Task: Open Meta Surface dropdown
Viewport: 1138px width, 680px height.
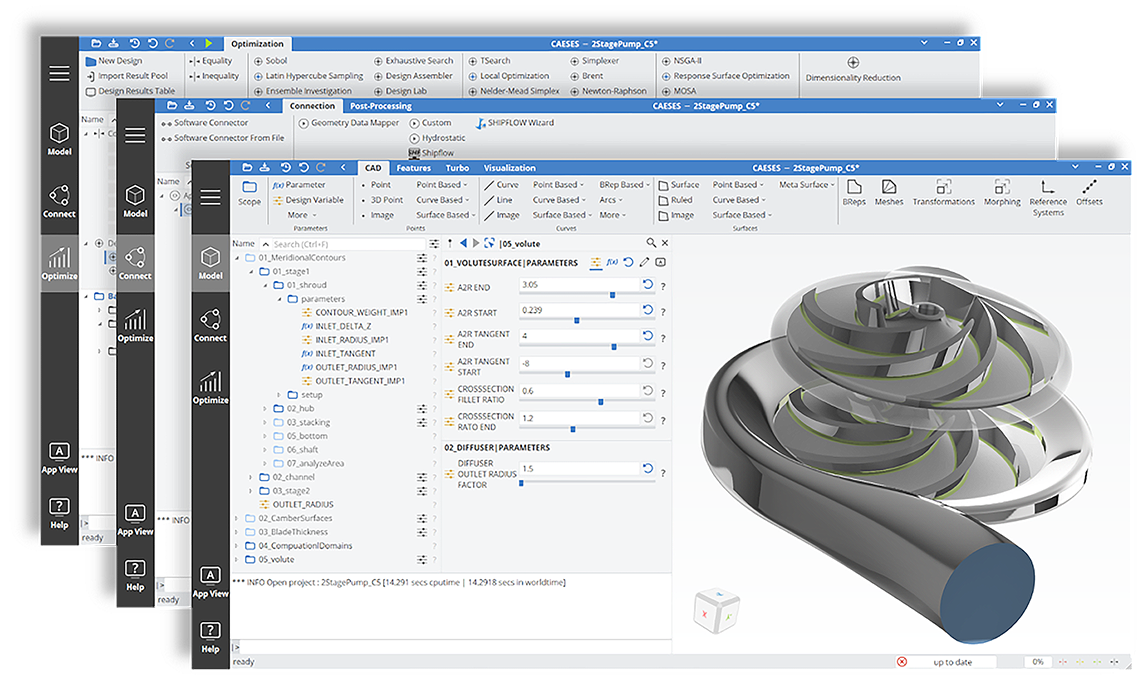Action: pos(806,184)
